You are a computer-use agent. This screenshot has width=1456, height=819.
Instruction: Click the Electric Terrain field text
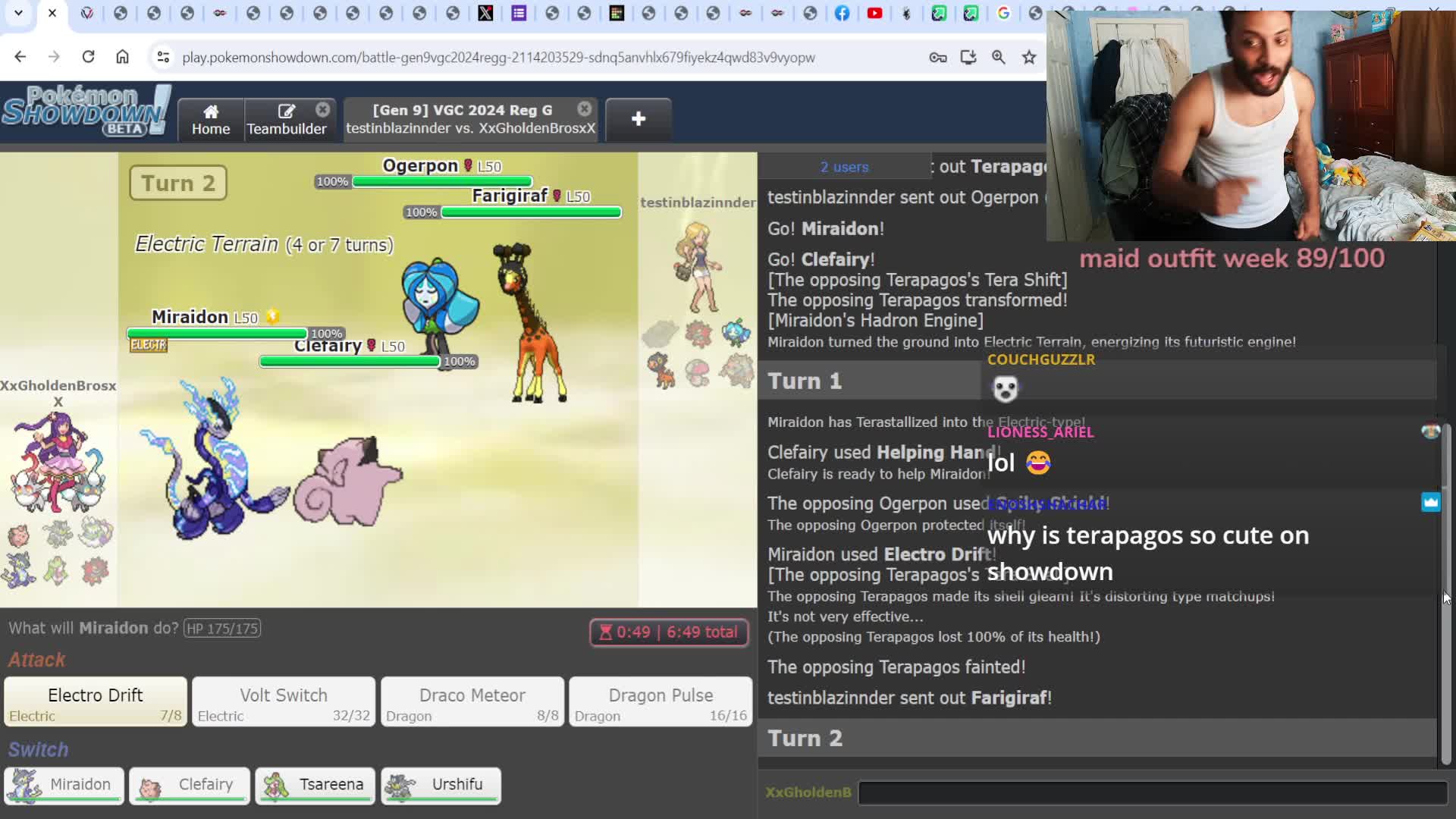click(264, 244)
